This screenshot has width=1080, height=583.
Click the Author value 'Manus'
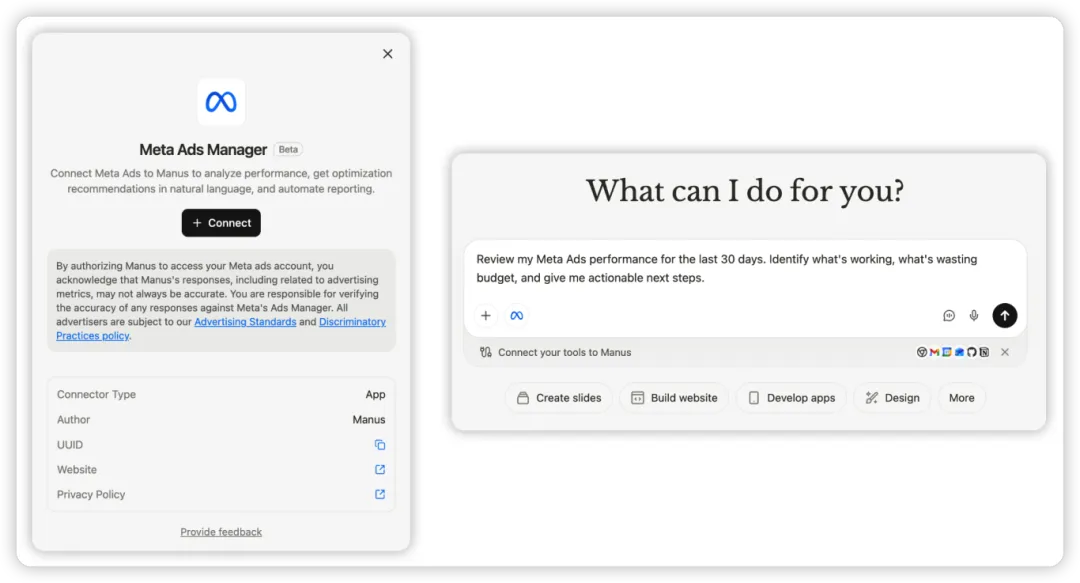[x=368, y=420]
